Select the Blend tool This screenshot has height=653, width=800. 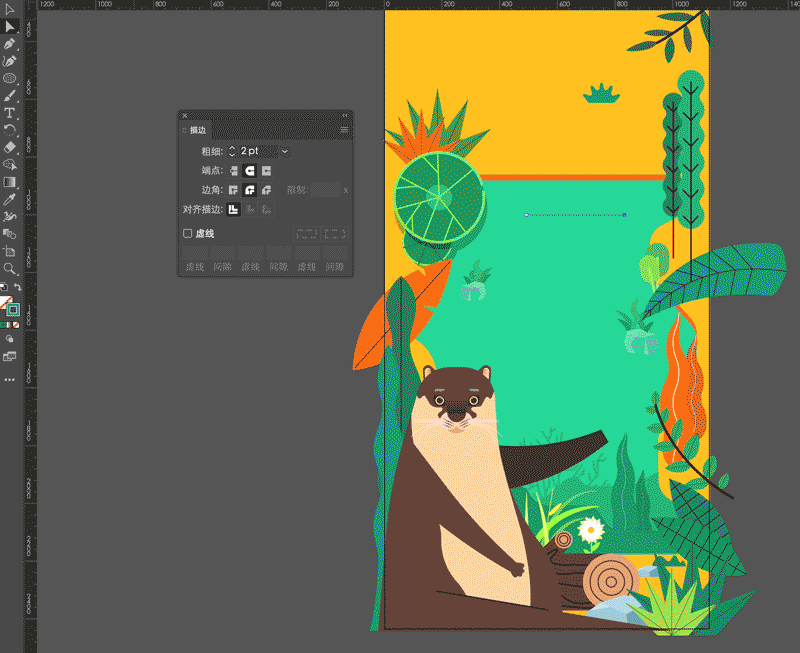click(9, 234)
